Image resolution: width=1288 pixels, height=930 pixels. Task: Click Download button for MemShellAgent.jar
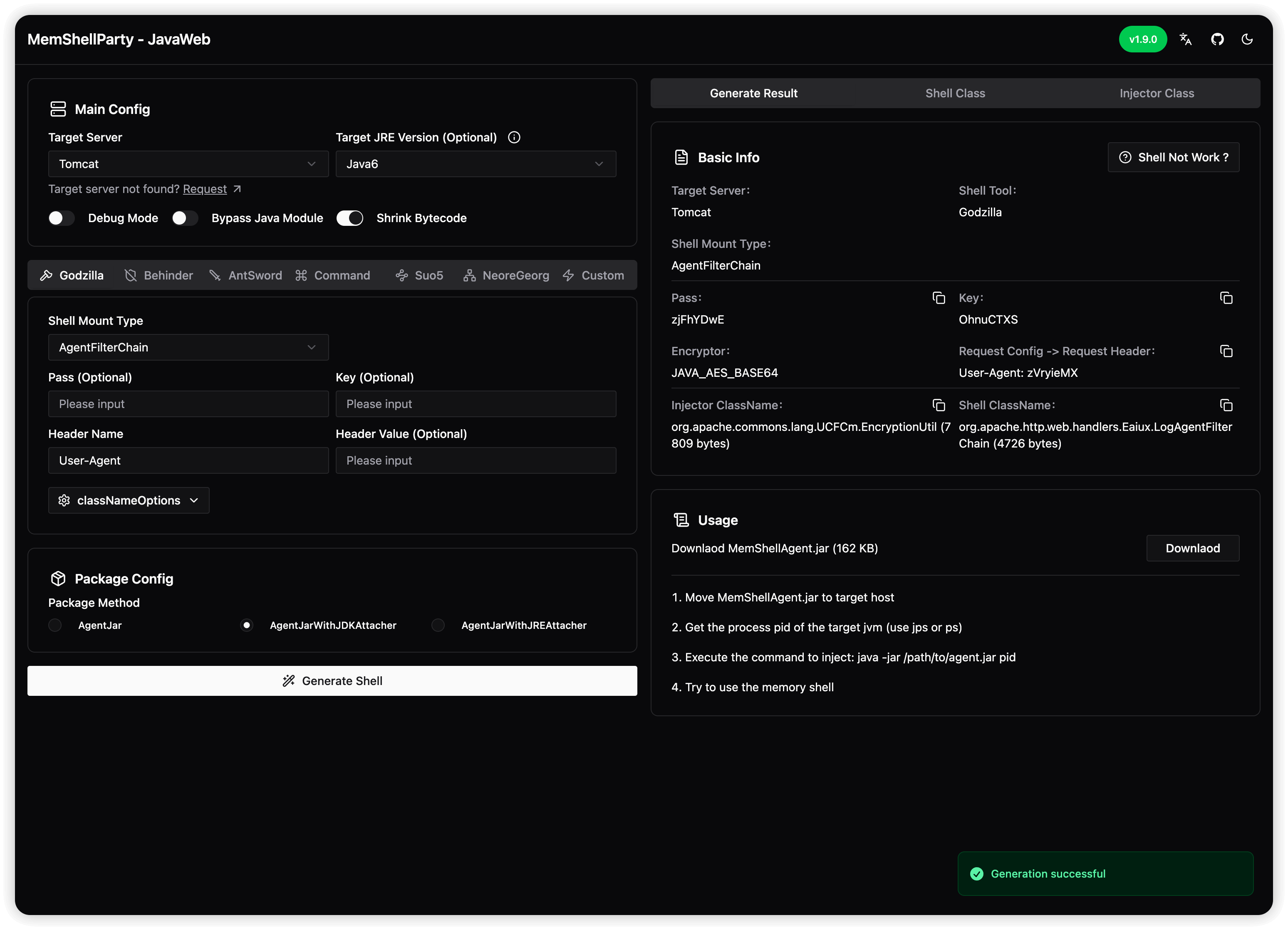1193,549
